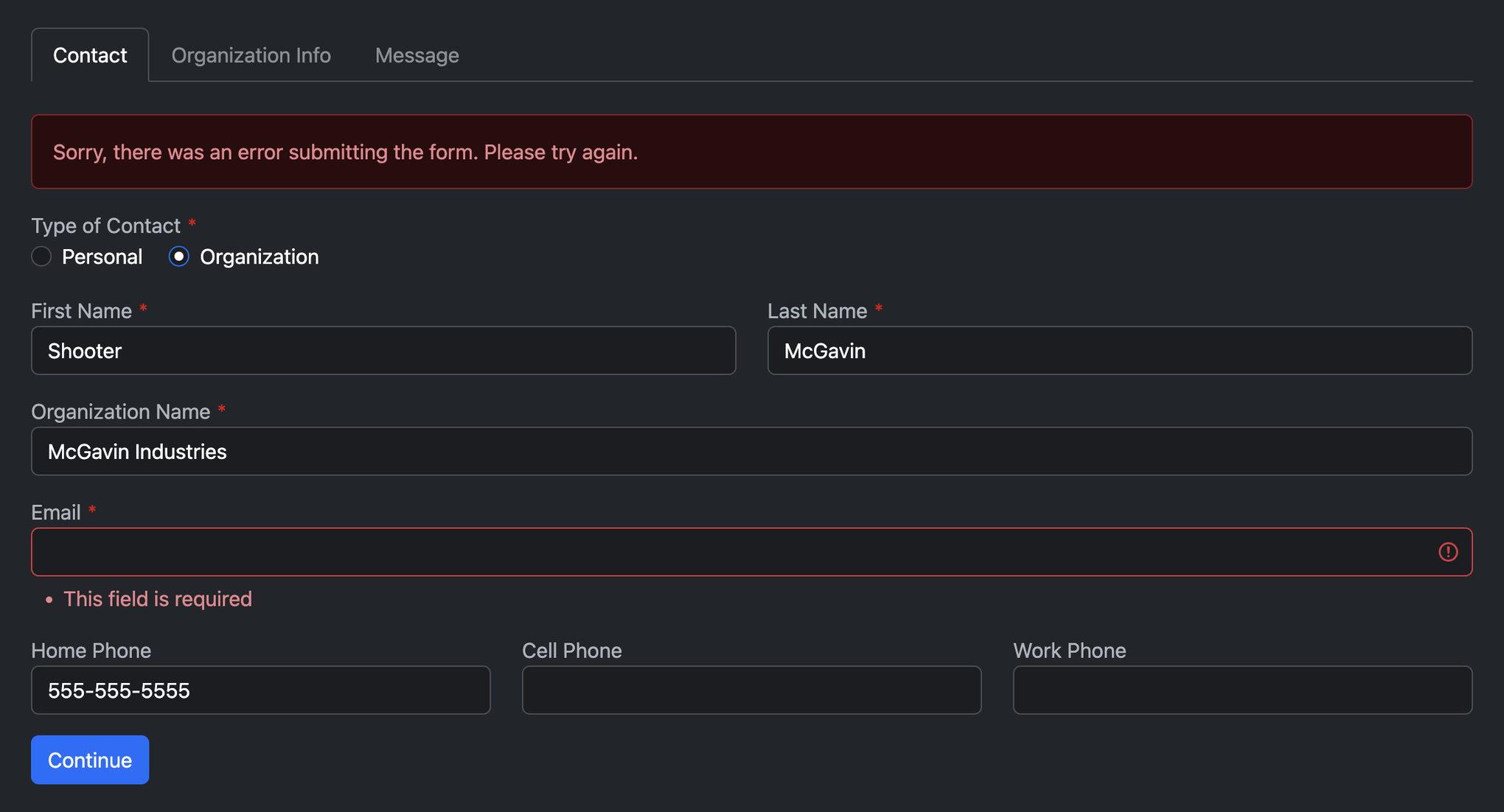Click the 'This field is required' message

pyautogui.click(x=158, y=599)
